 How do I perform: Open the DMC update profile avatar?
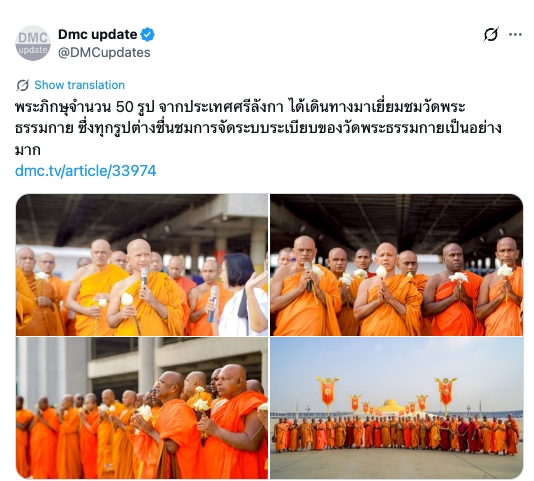tap(33, 43)
